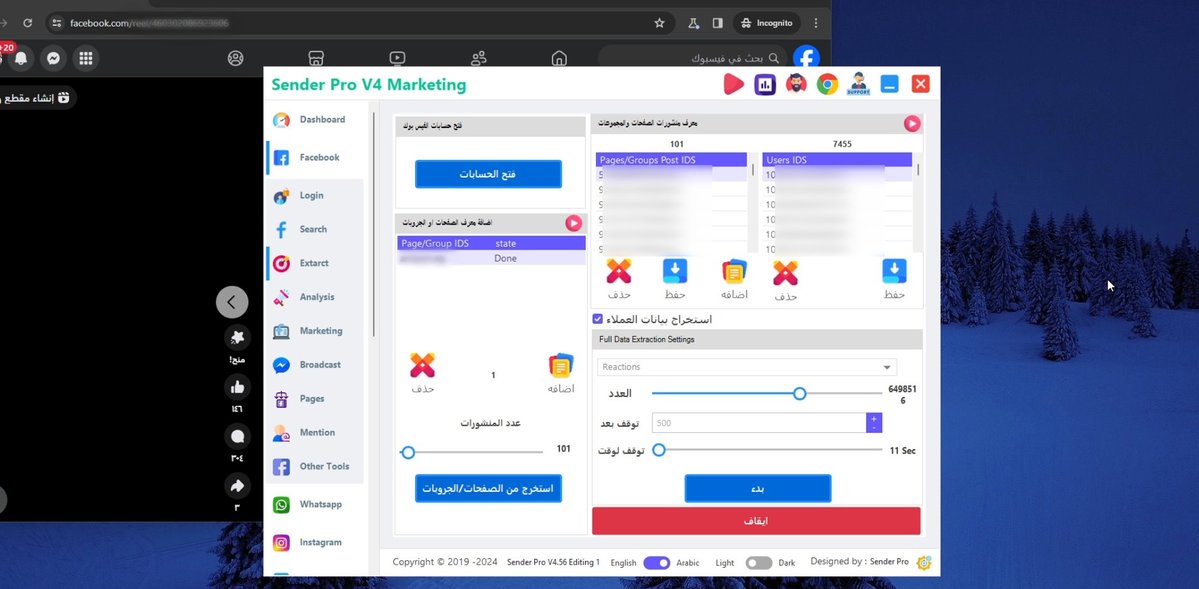Viewport: 1199px width, 589px height.
Task: Toggle the English/Arabic language switch
Action: pos(656,563)
